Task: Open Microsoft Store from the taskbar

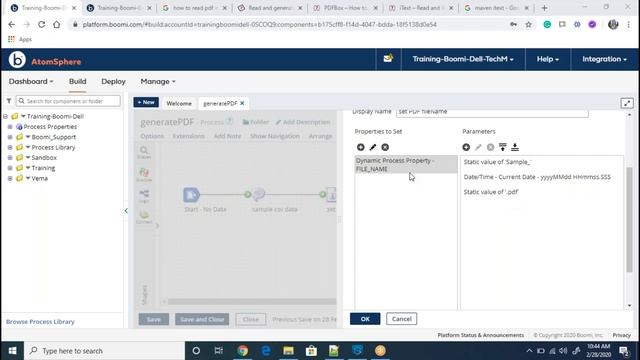Action: pos(311,351)
